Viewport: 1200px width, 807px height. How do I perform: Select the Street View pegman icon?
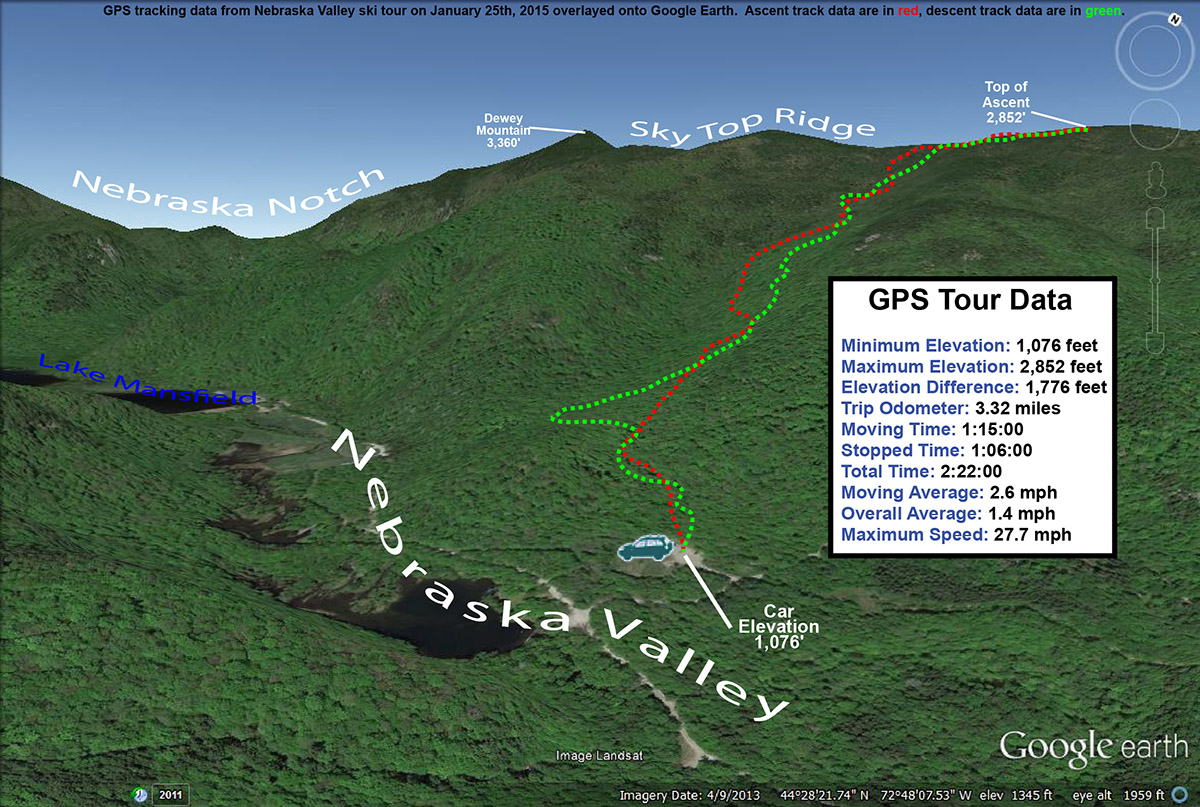pyautogui.click(x=1155, y=181)
